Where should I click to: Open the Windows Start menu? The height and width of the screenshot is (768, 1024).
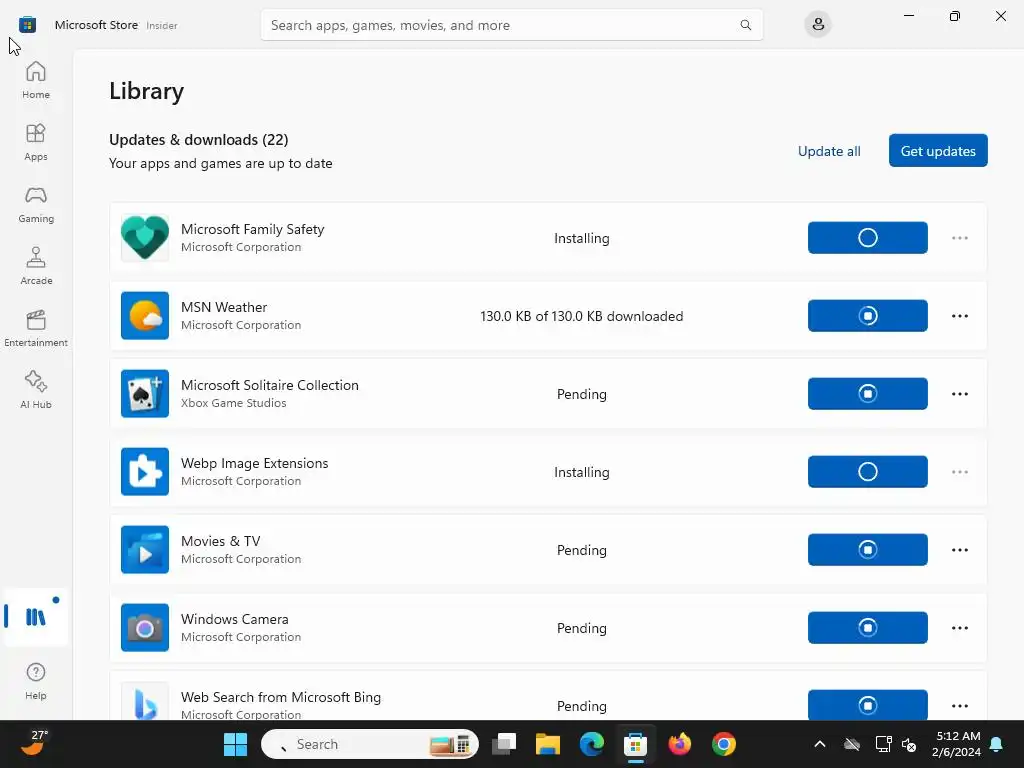pyautogui.click(x=235, y=744)
